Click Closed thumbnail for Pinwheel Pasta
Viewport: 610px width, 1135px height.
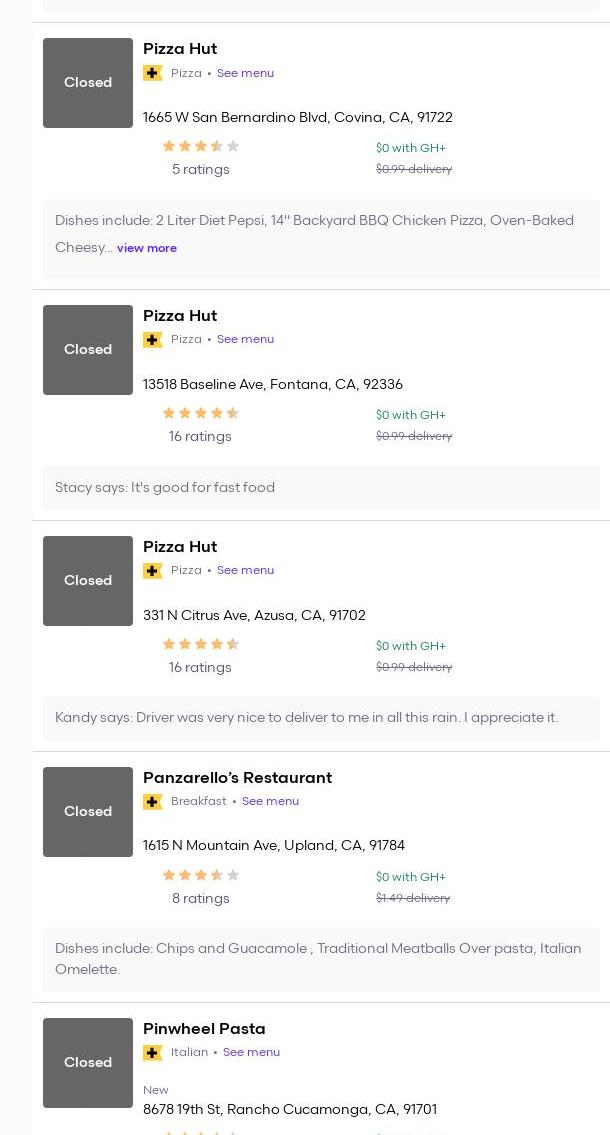pos(88,1063)
